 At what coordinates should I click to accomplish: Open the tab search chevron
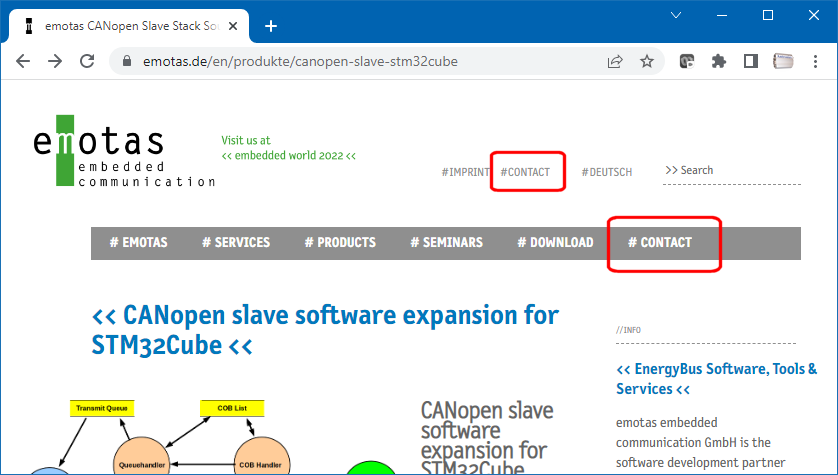[x=676, y=15]
